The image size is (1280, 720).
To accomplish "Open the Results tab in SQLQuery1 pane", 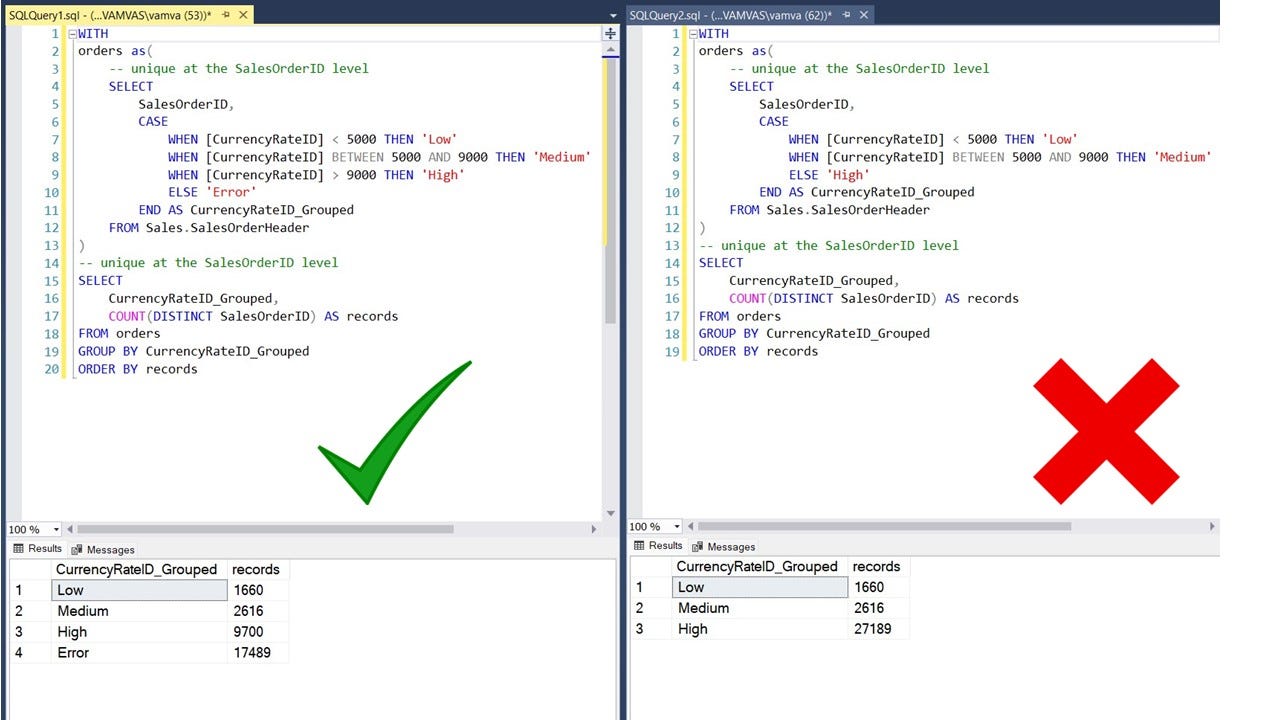I will (x=38, y=548).
